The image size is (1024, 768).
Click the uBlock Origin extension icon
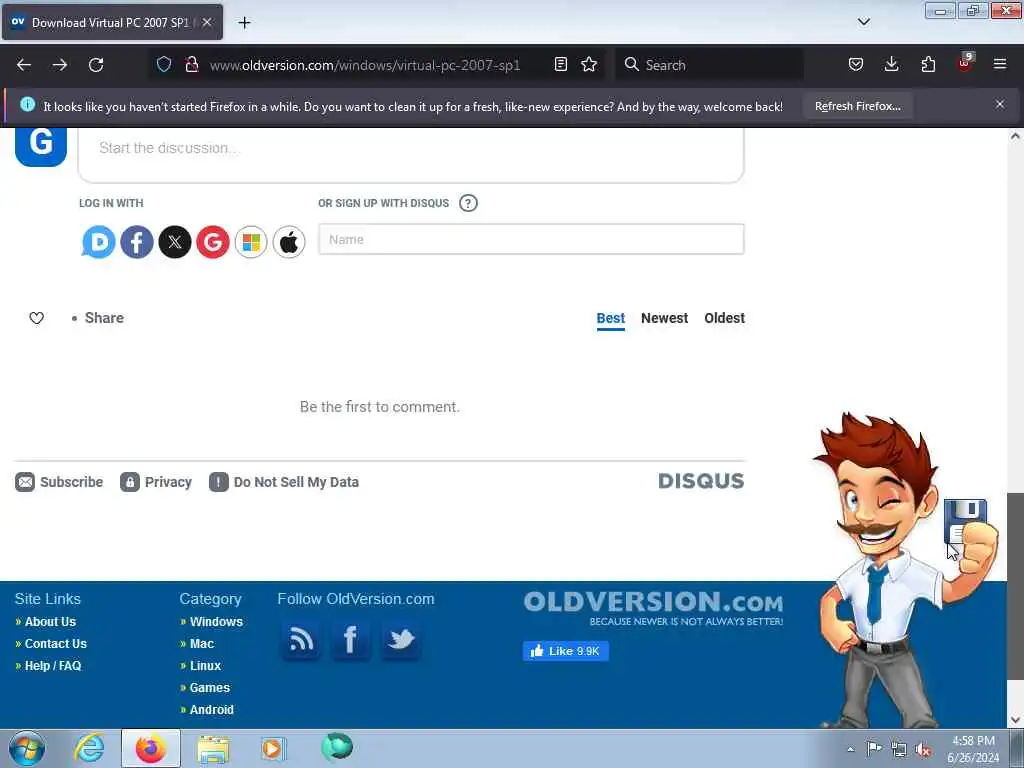965,63
